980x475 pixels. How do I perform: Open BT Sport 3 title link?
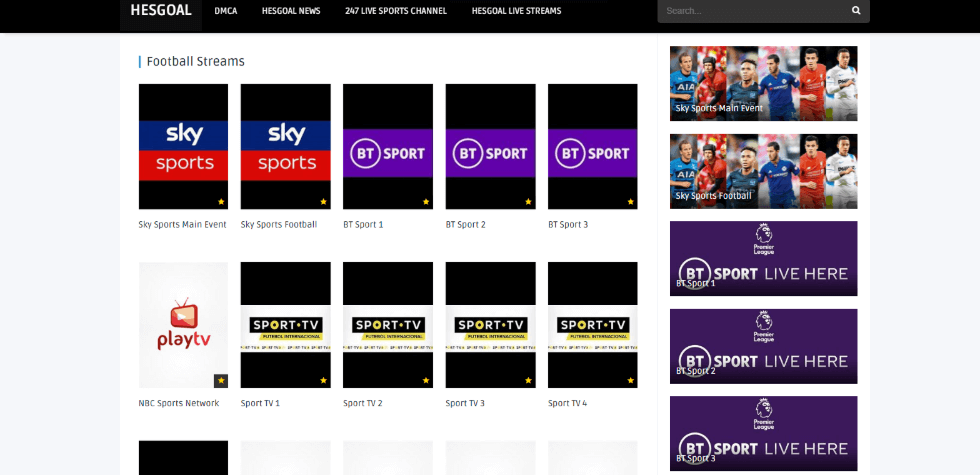click(568, 225)
